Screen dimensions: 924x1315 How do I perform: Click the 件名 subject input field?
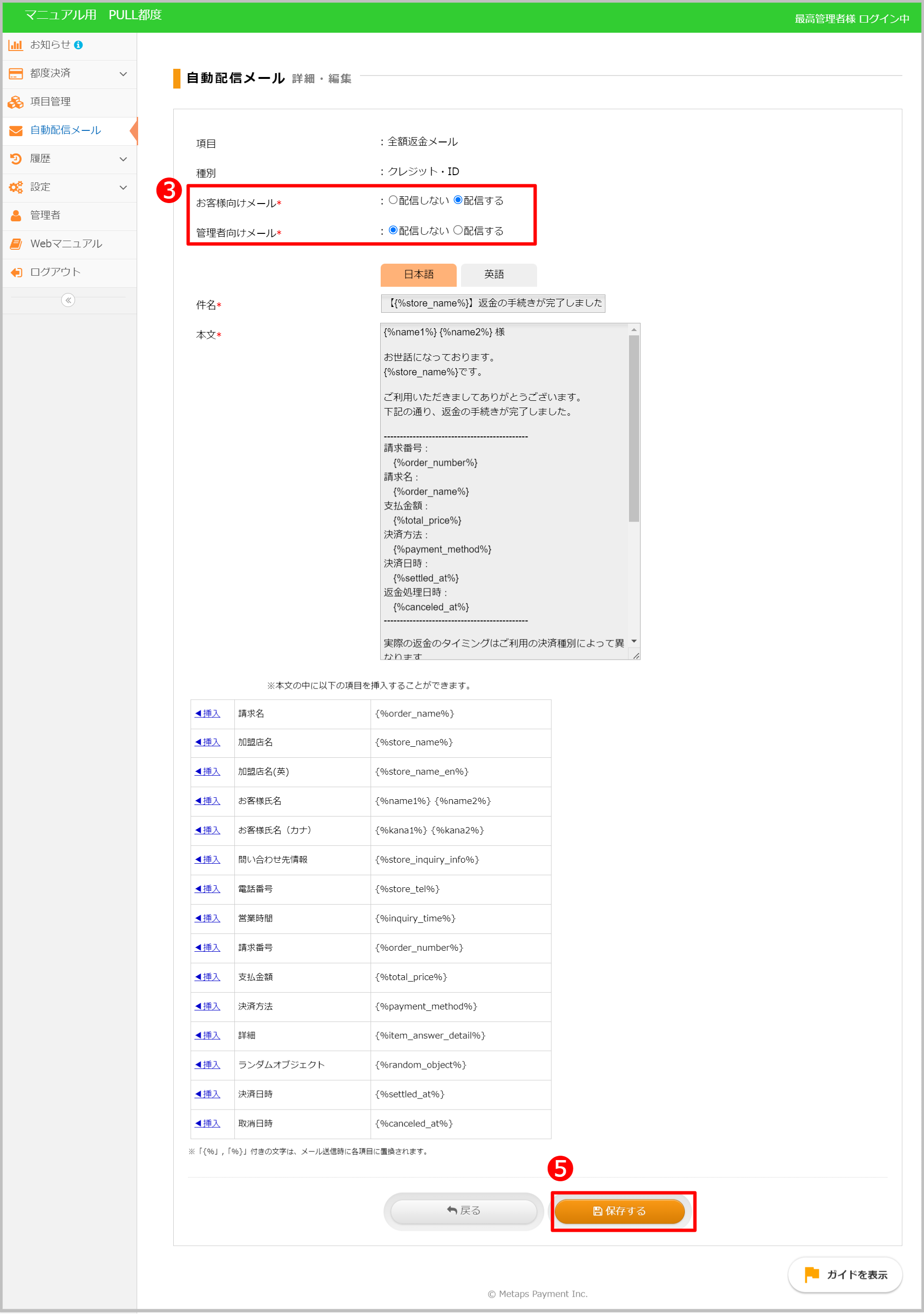[493, 303]
